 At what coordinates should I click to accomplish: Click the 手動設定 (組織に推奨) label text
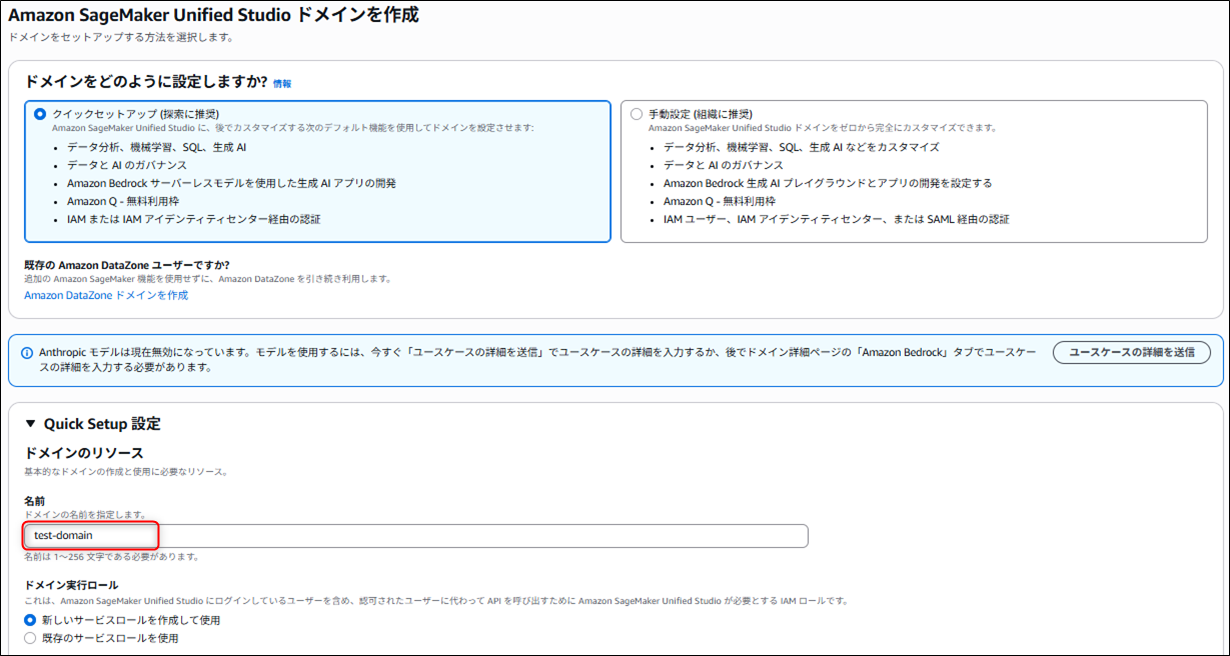point(700,114)
